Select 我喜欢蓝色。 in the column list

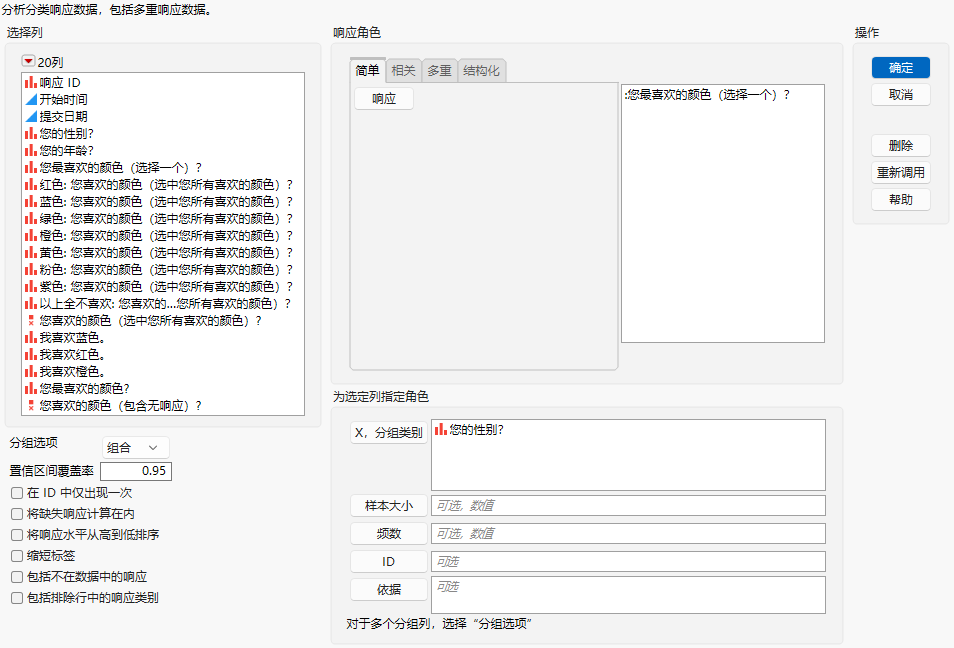72,338
